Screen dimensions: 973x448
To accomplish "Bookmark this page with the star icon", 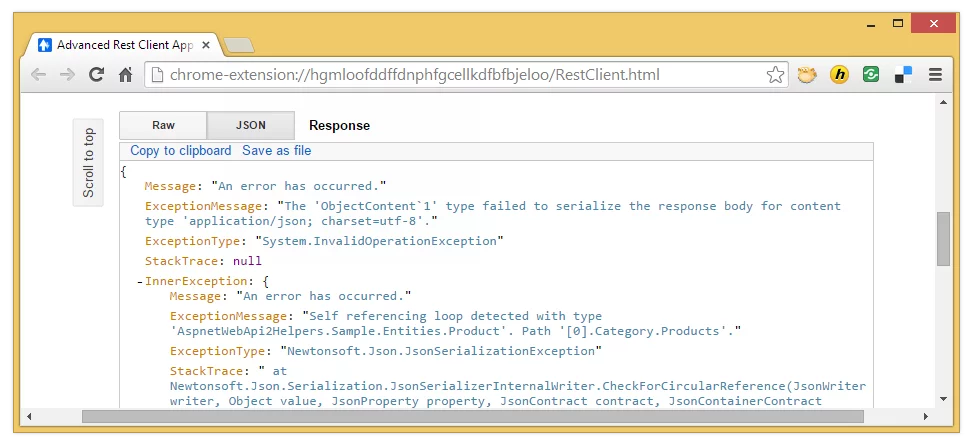I will (x=775, y=75).
